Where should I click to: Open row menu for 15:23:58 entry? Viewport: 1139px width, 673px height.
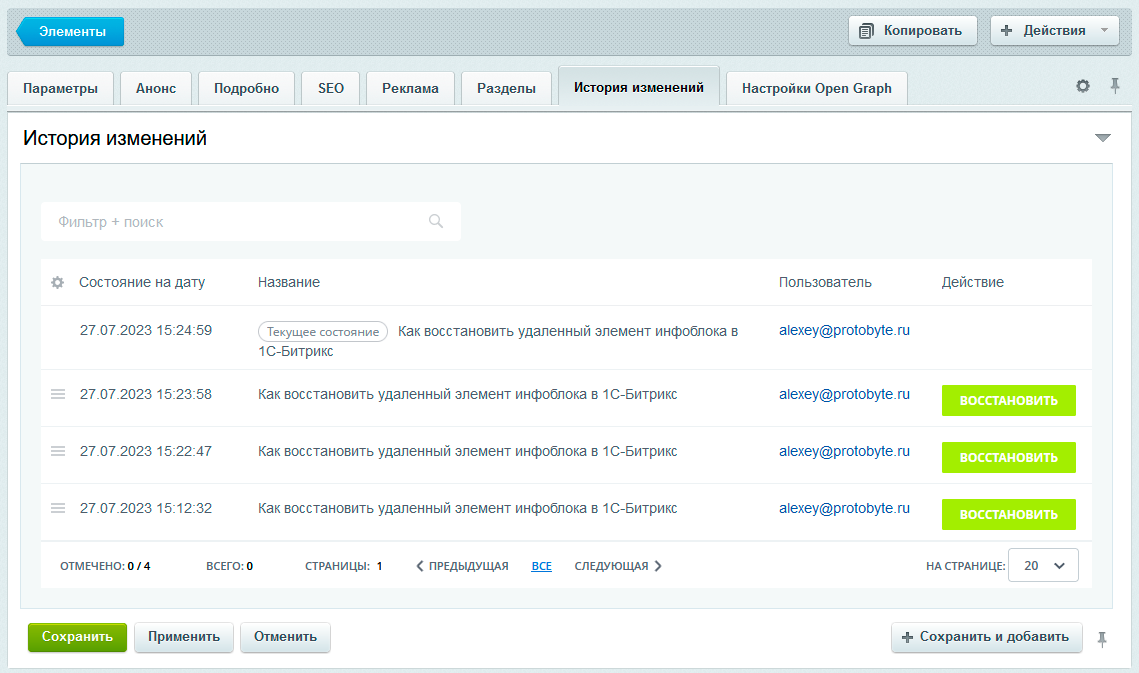[x=58, y=395]
